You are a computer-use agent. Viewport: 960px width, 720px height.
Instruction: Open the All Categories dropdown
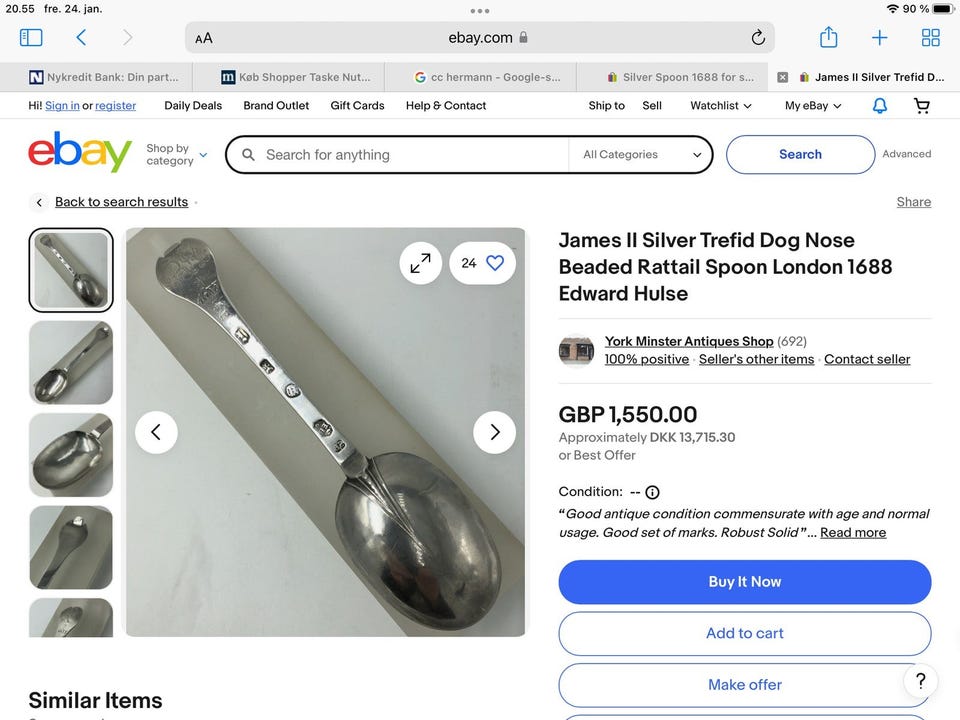click(x=642, y=155)
